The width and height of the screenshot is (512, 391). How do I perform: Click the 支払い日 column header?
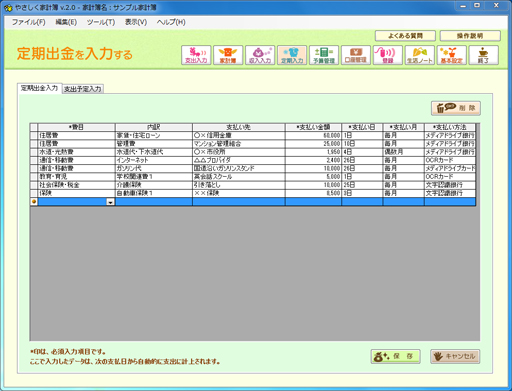tap(362, 127)
